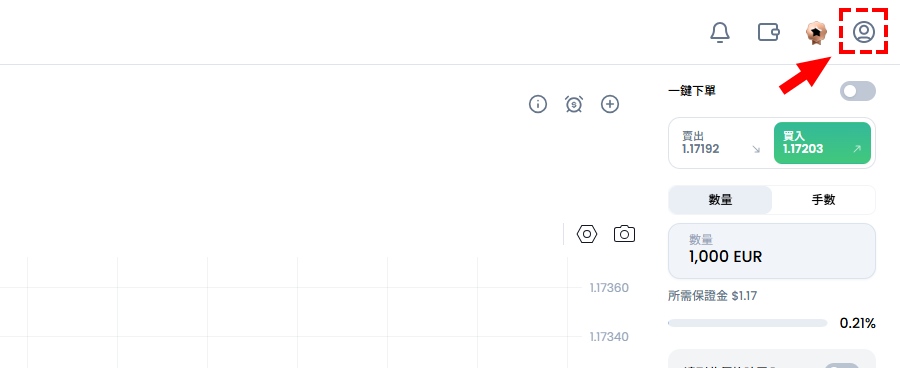900x368 pixels.
Task: Set a price alert with alarm clock icon
Action: click(x=574, y=104)
